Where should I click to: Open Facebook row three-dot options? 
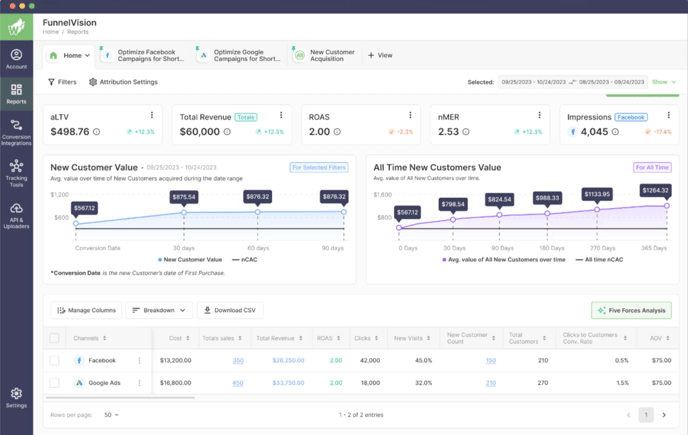(139, 361)
